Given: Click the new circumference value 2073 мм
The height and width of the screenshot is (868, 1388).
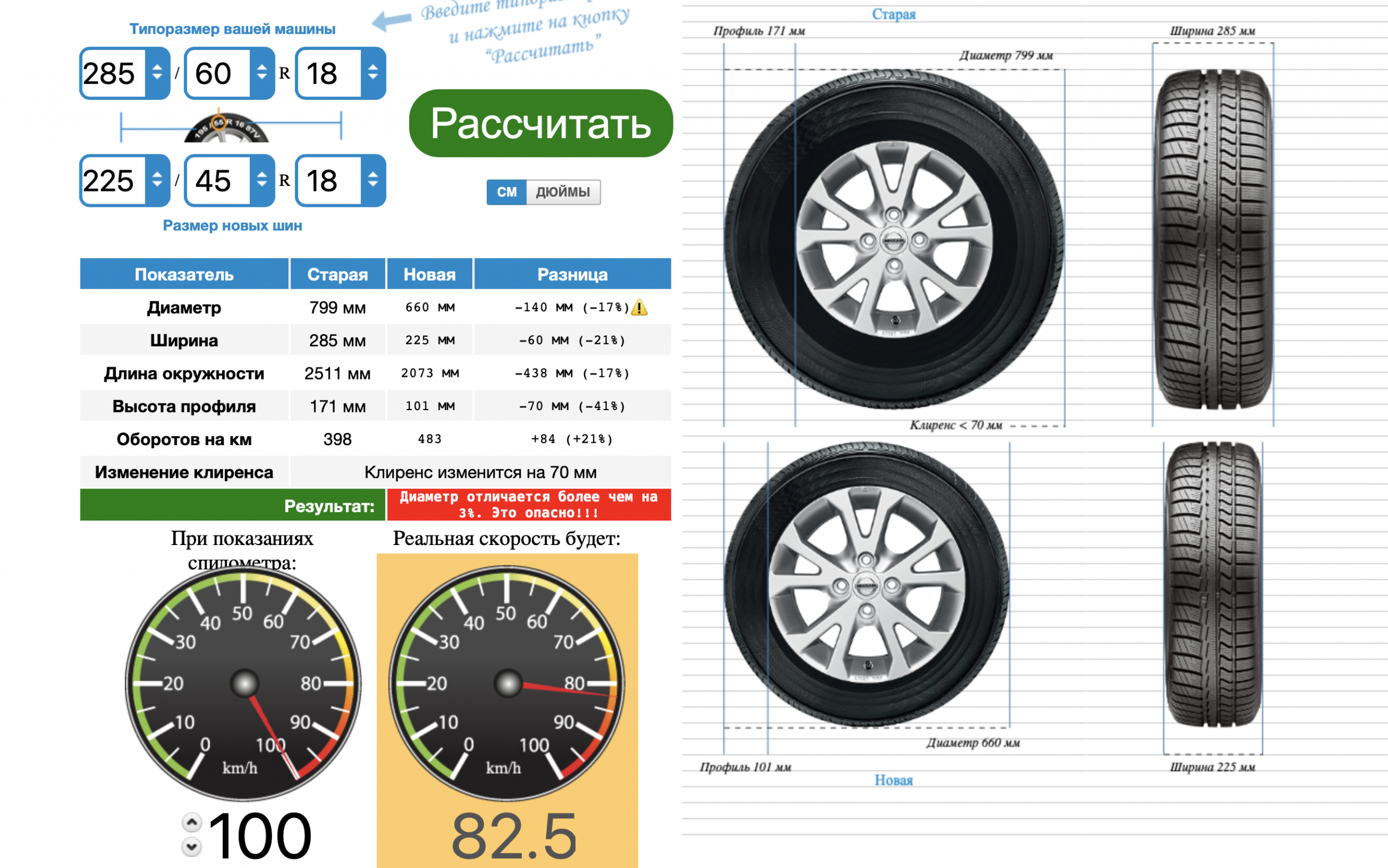Looking at the screenshot, I should pos(430,373).
